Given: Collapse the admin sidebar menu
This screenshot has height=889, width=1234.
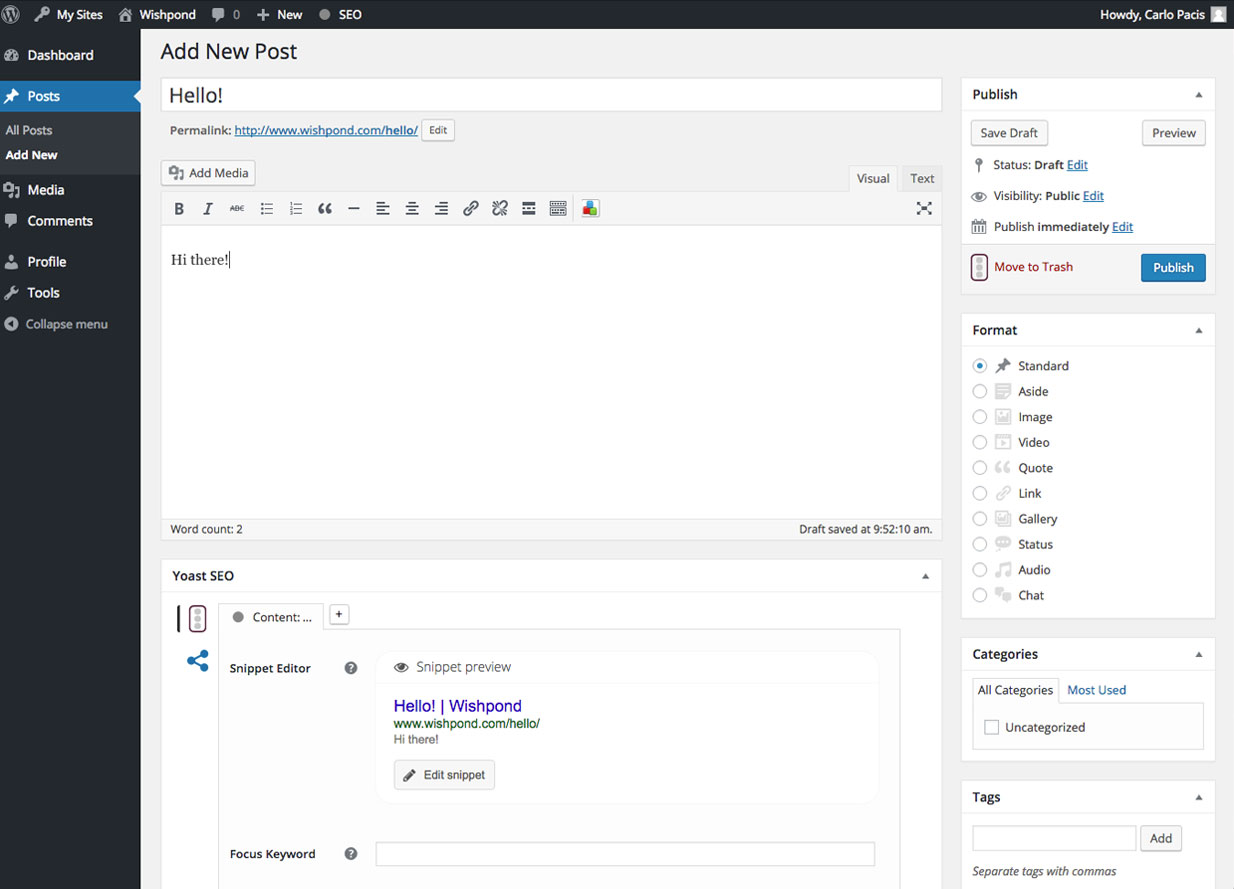Looking at the screenshot, I should coord(56,324).
